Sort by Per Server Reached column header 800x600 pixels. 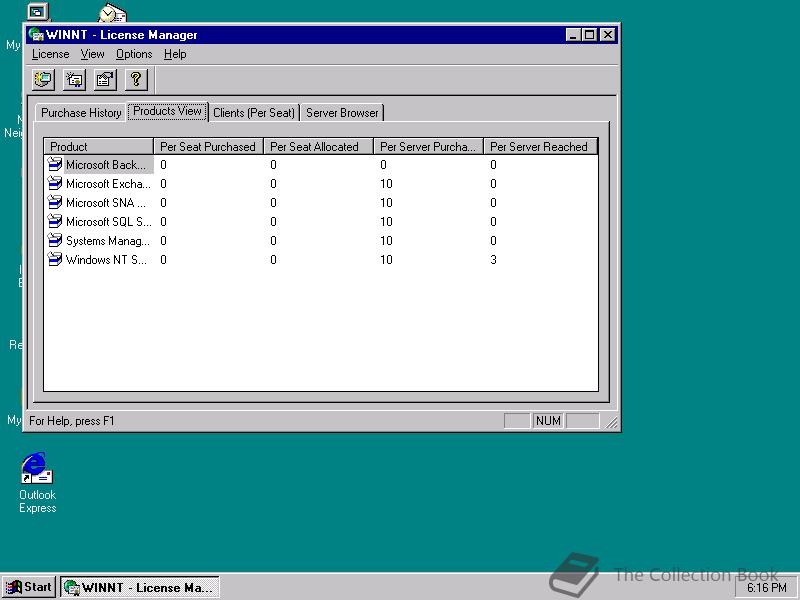pos(540,146)
